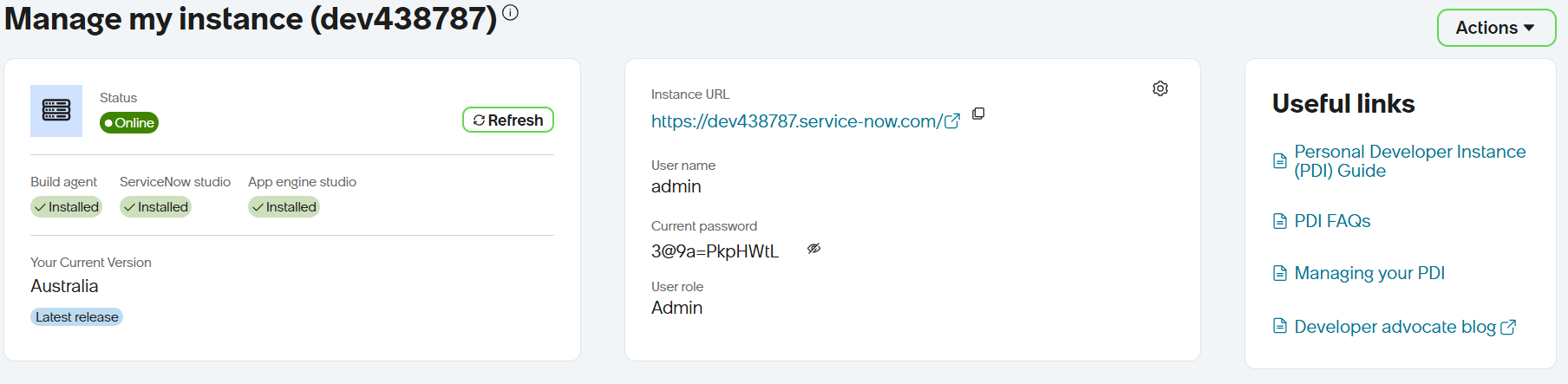Image resolution: width=1568 pixels, height=384 pixels.
Task: Open the Actions dropdown menu
Action: (x=1496, y=28)
